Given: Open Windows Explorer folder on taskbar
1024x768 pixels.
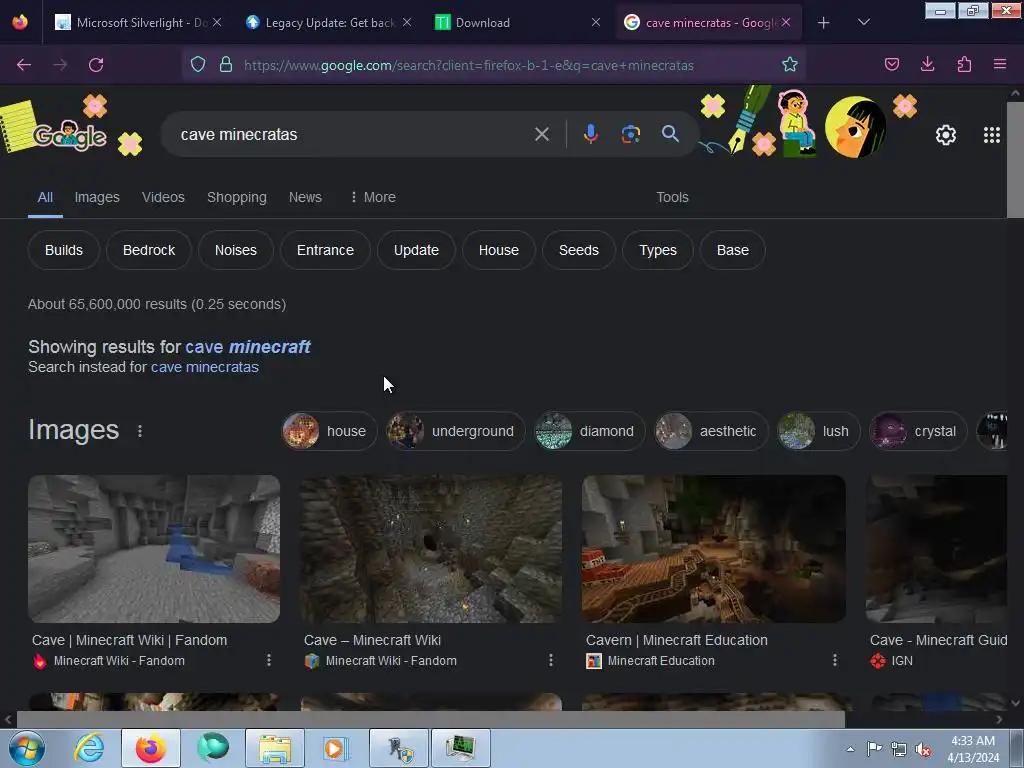Looking at the screenshot, I should [x=275, y=748].
